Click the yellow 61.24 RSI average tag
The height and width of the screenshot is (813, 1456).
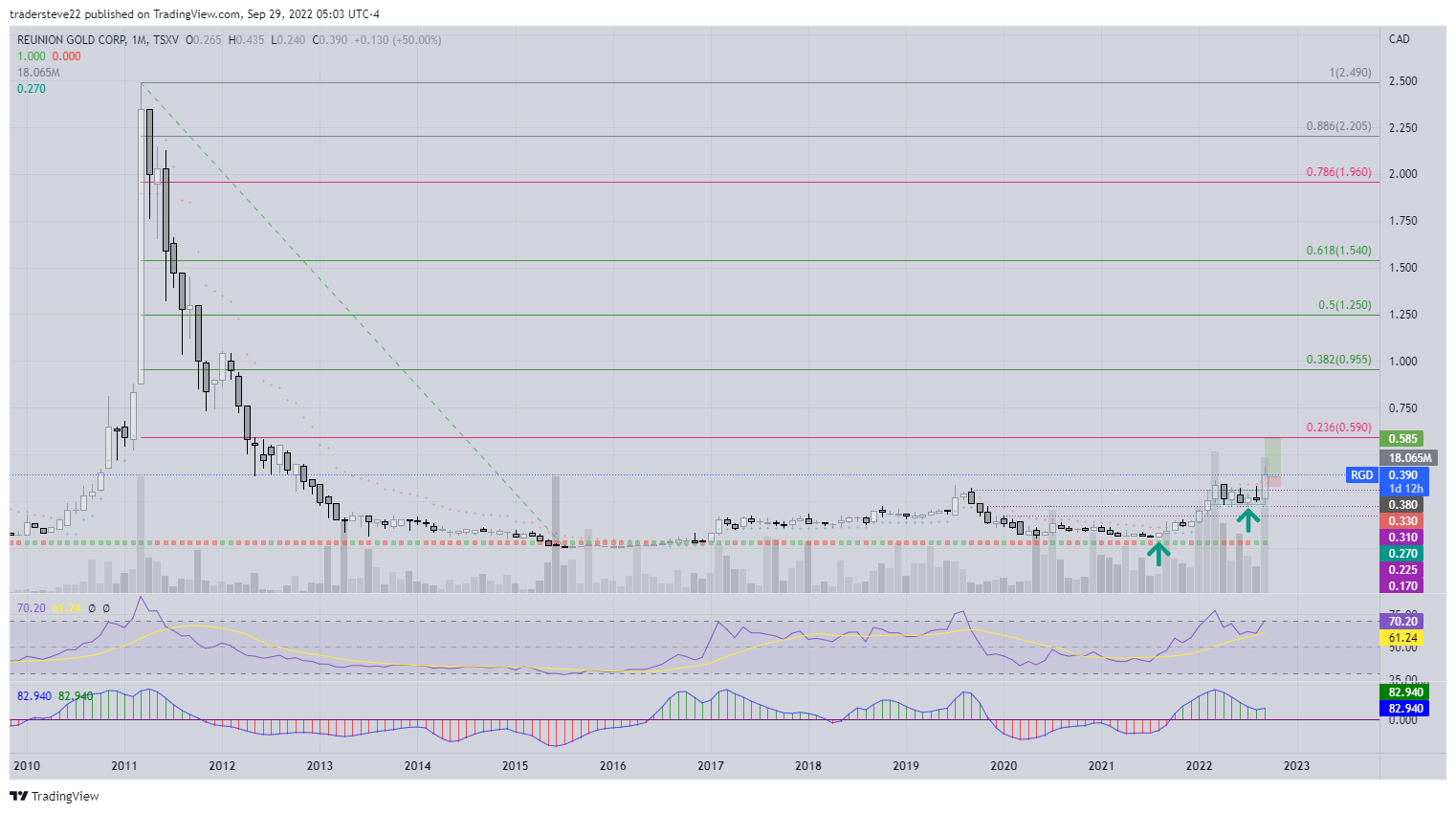1402,638
